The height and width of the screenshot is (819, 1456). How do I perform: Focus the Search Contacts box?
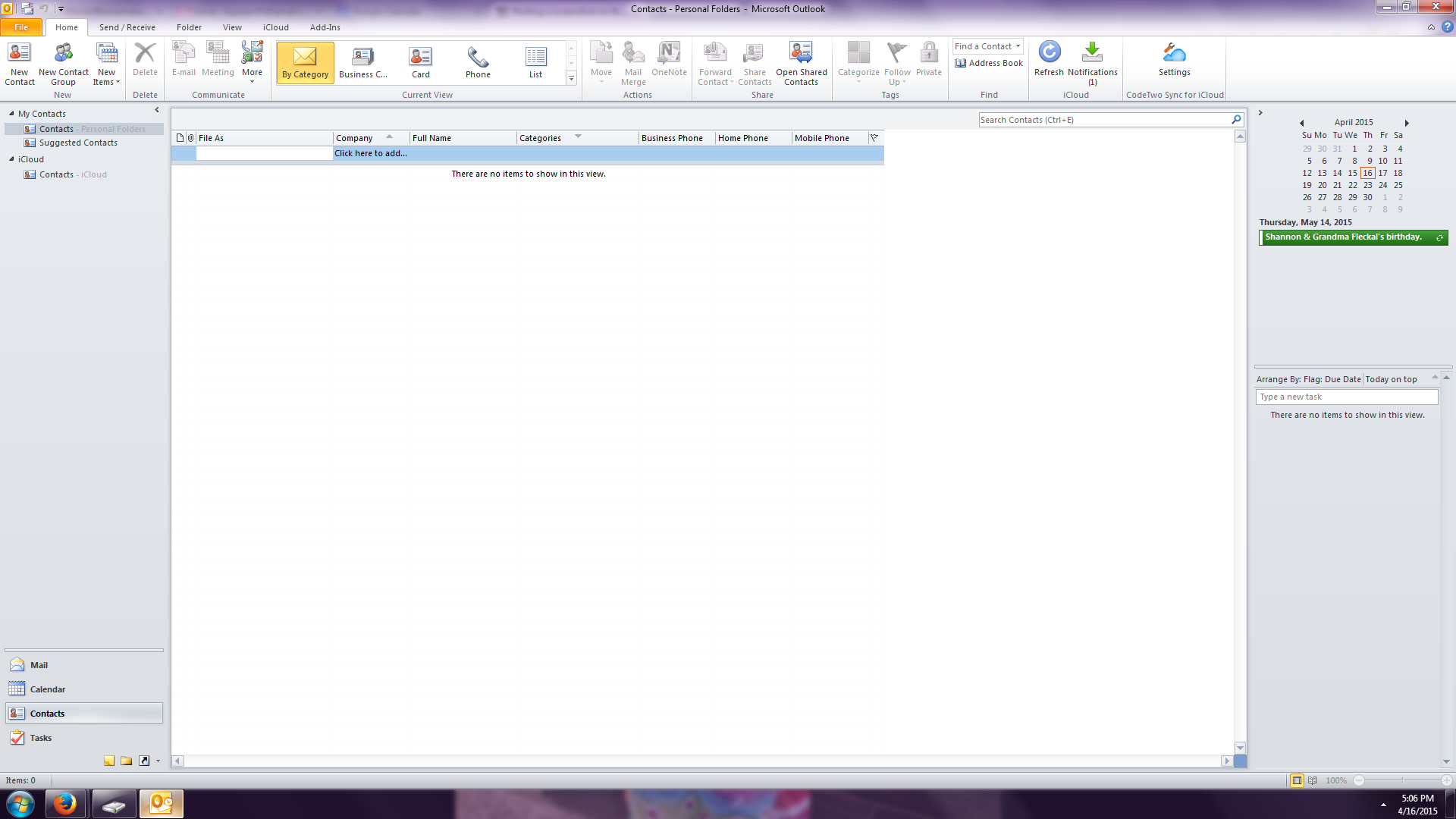[x=1104, y=120]
